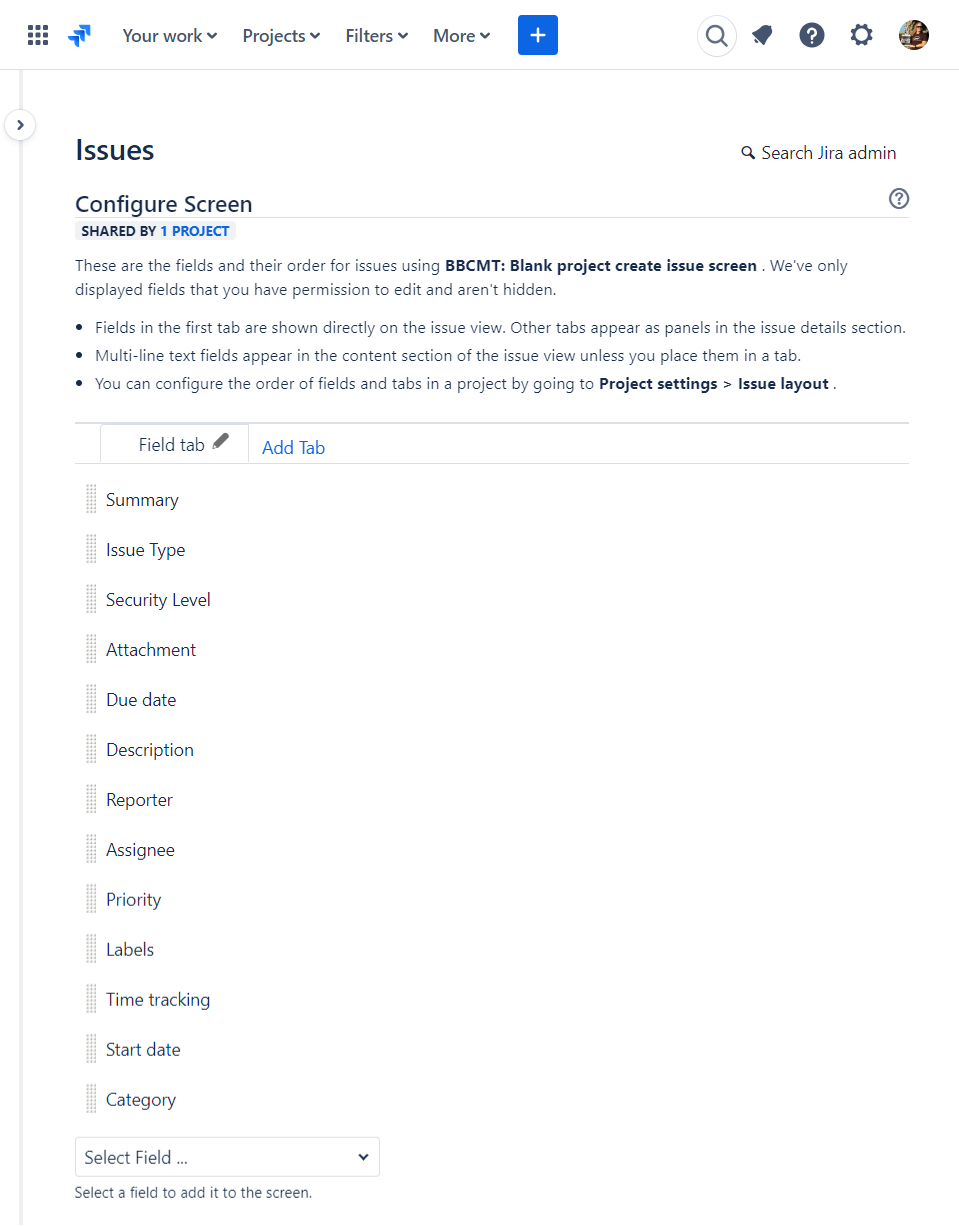
Task: Open the Select Field dropdown
Action: coord(227,1157)
